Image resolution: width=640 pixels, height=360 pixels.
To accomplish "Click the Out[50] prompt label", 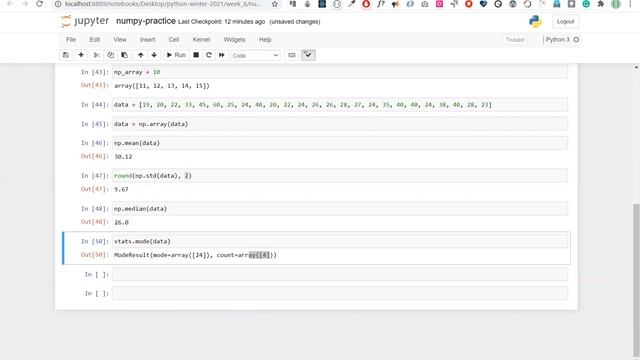I will [x=95, y=255].
